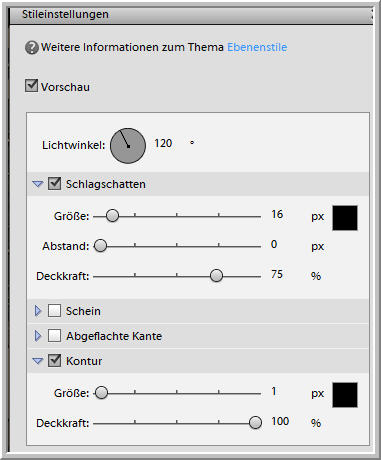Open the Ebenenstile help link
This screenshot has height=460, width=381.
click(x=257, y=47)
